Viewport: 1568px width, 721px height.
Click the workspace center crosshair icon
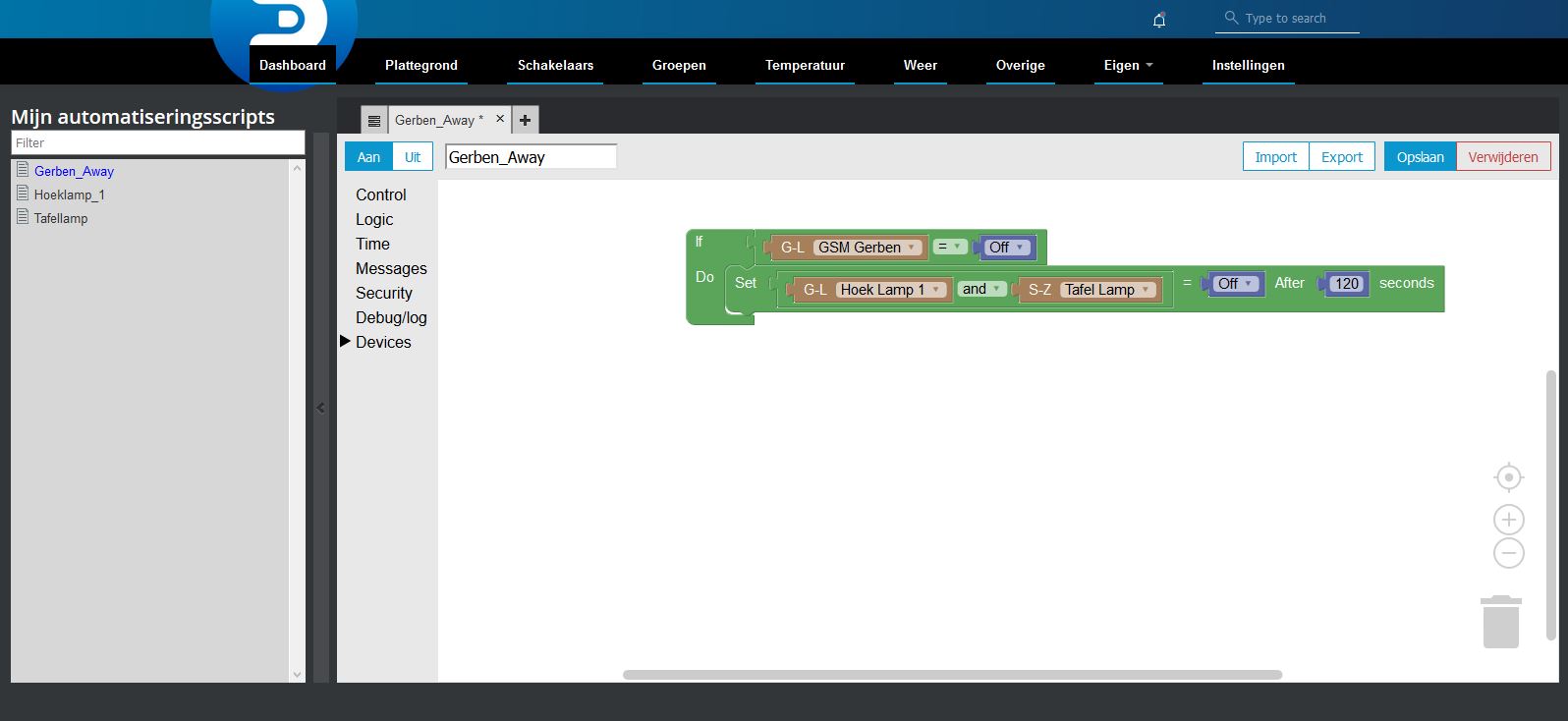click(x=1508, y=477)
